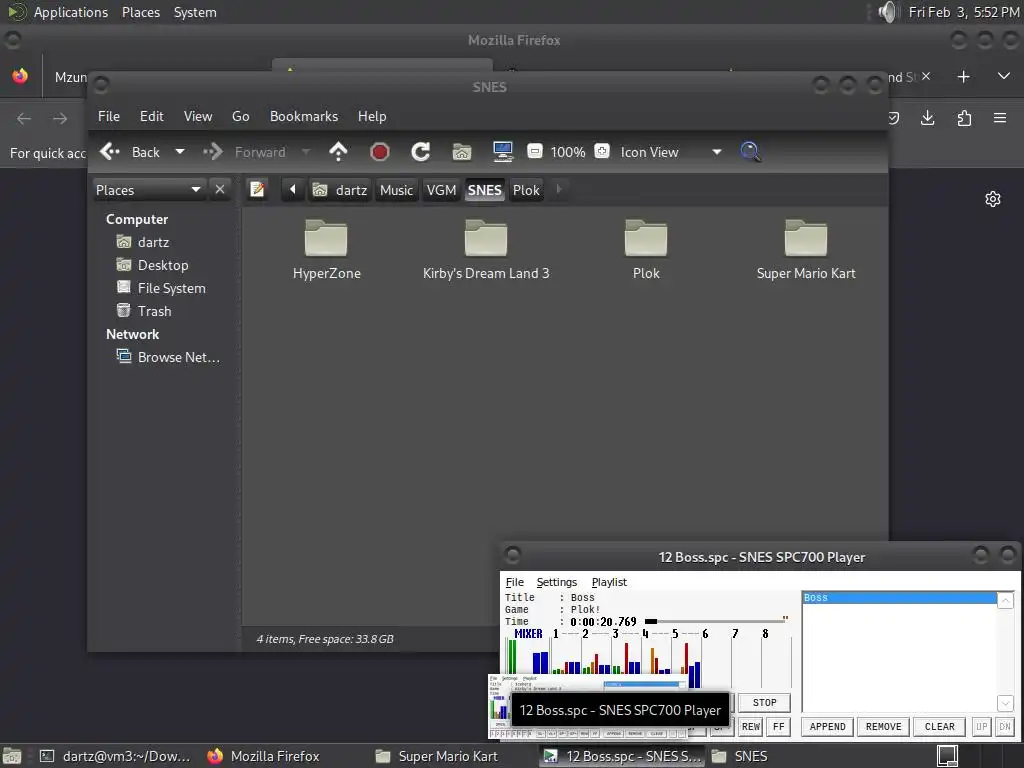Open the Places side pane dropdown
1024x768 pixels.
click(x=149, y=190)
